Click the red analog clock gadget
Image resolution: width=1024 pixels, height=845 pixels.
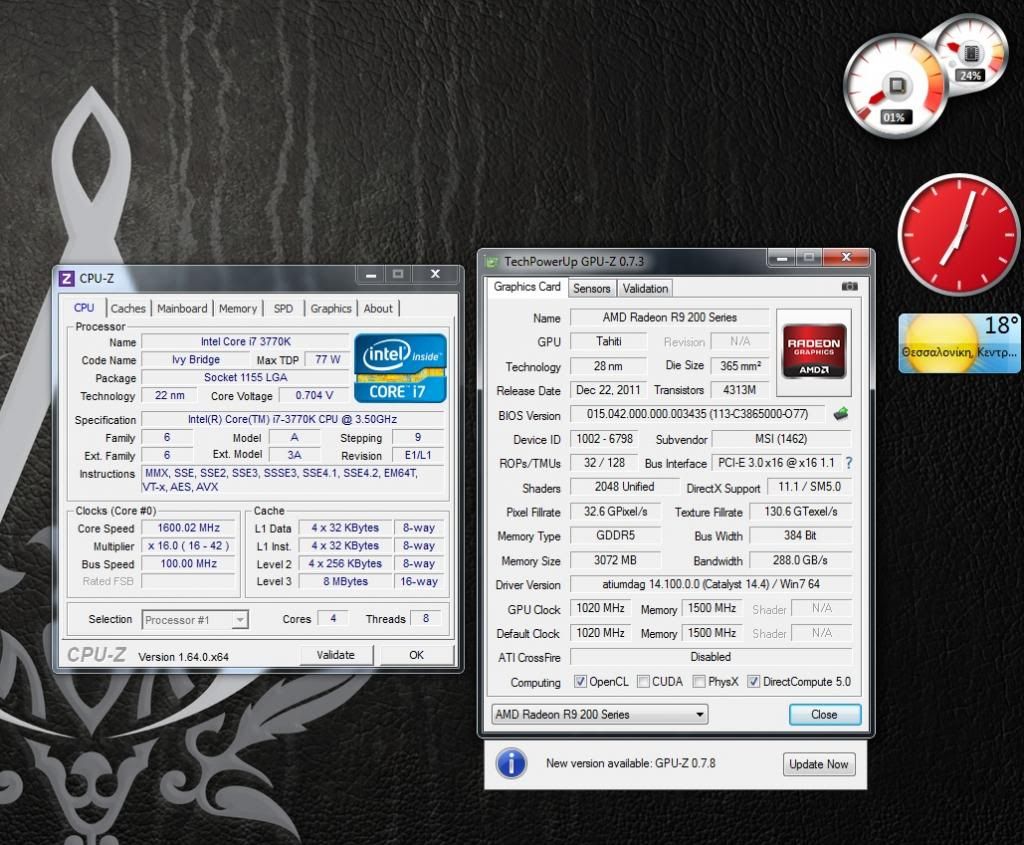tap(957, 233)
